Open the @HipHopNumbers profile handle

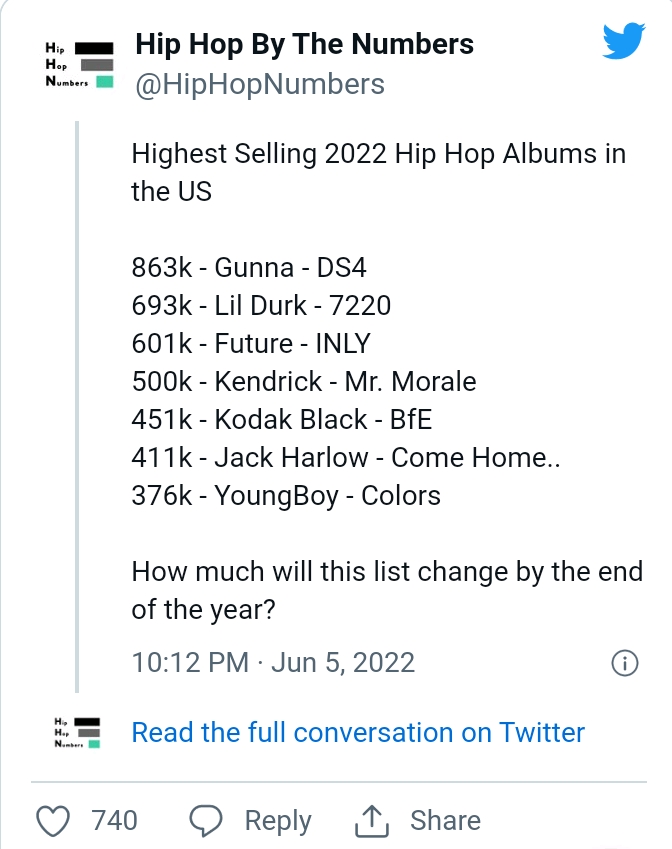point(256,84)
